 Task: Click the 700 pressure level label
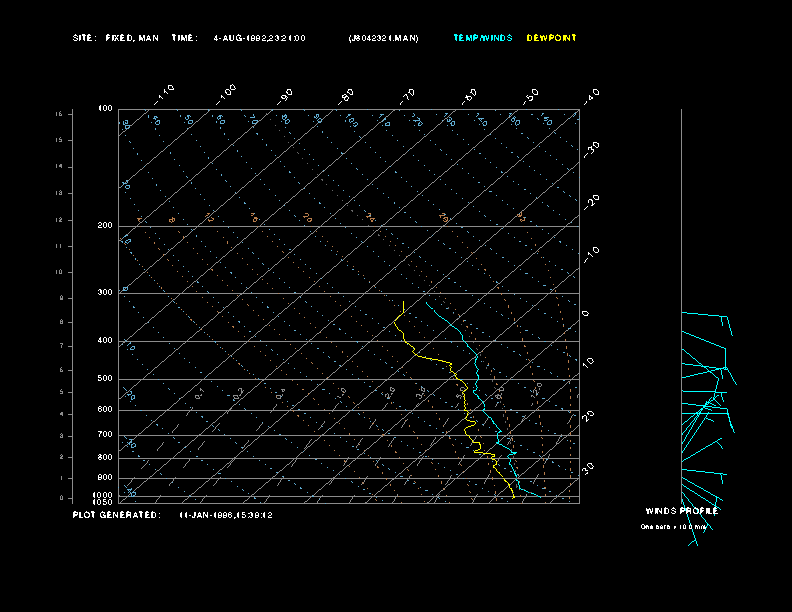(105, 434)
